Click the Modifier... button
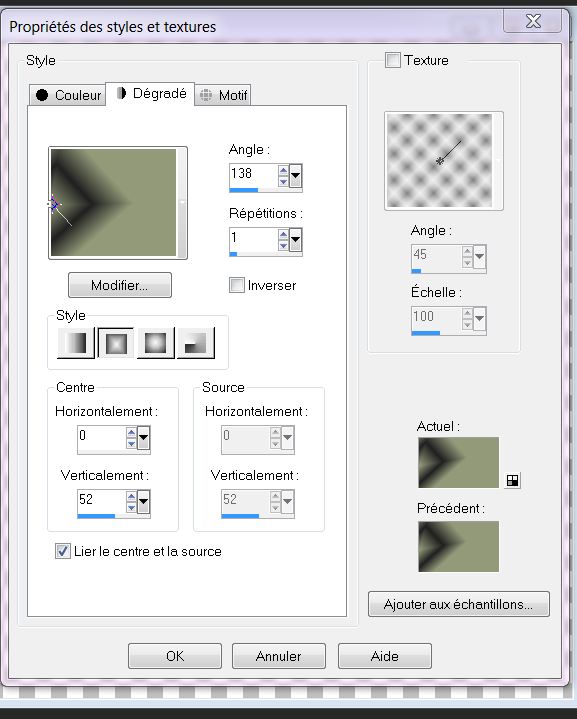The height and width of the screenshot is (719, 577). pyautogui.click(x=120, y=285)
